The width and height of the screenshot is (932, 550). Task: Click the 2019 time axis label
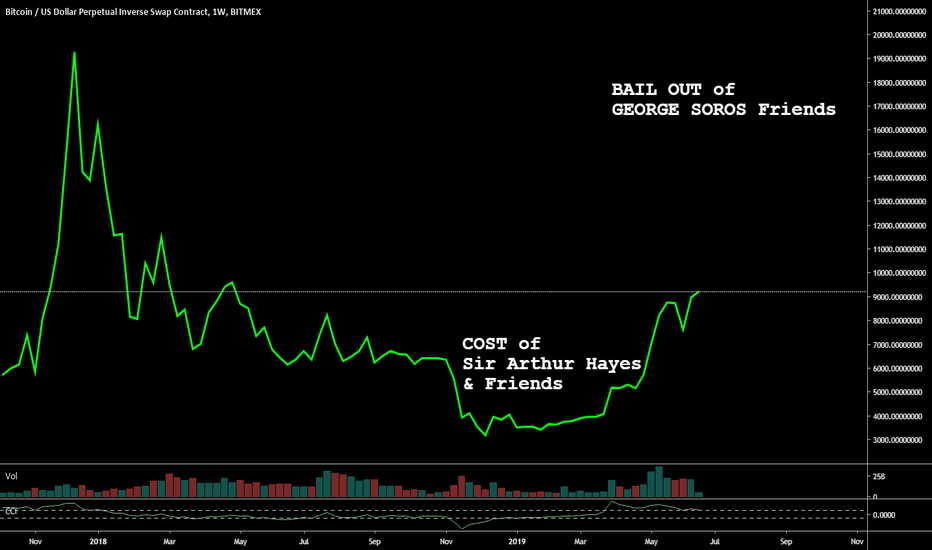coord(517,542)
